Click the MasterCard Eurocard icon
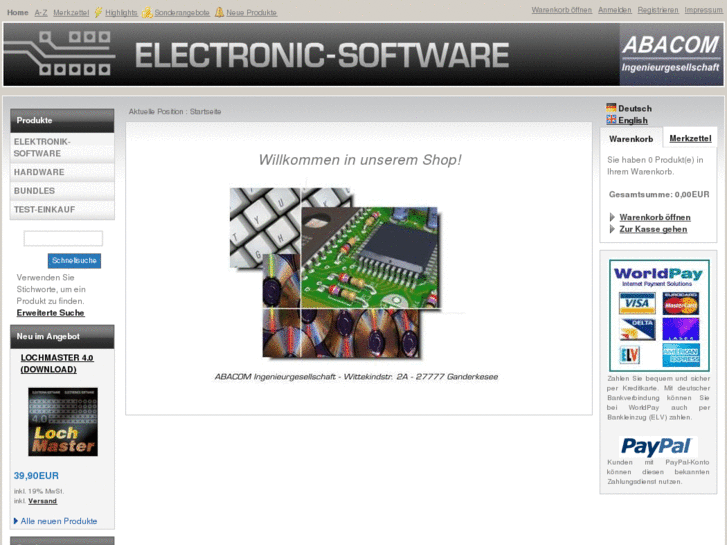 pyautogui.click(x=681, y=304)
